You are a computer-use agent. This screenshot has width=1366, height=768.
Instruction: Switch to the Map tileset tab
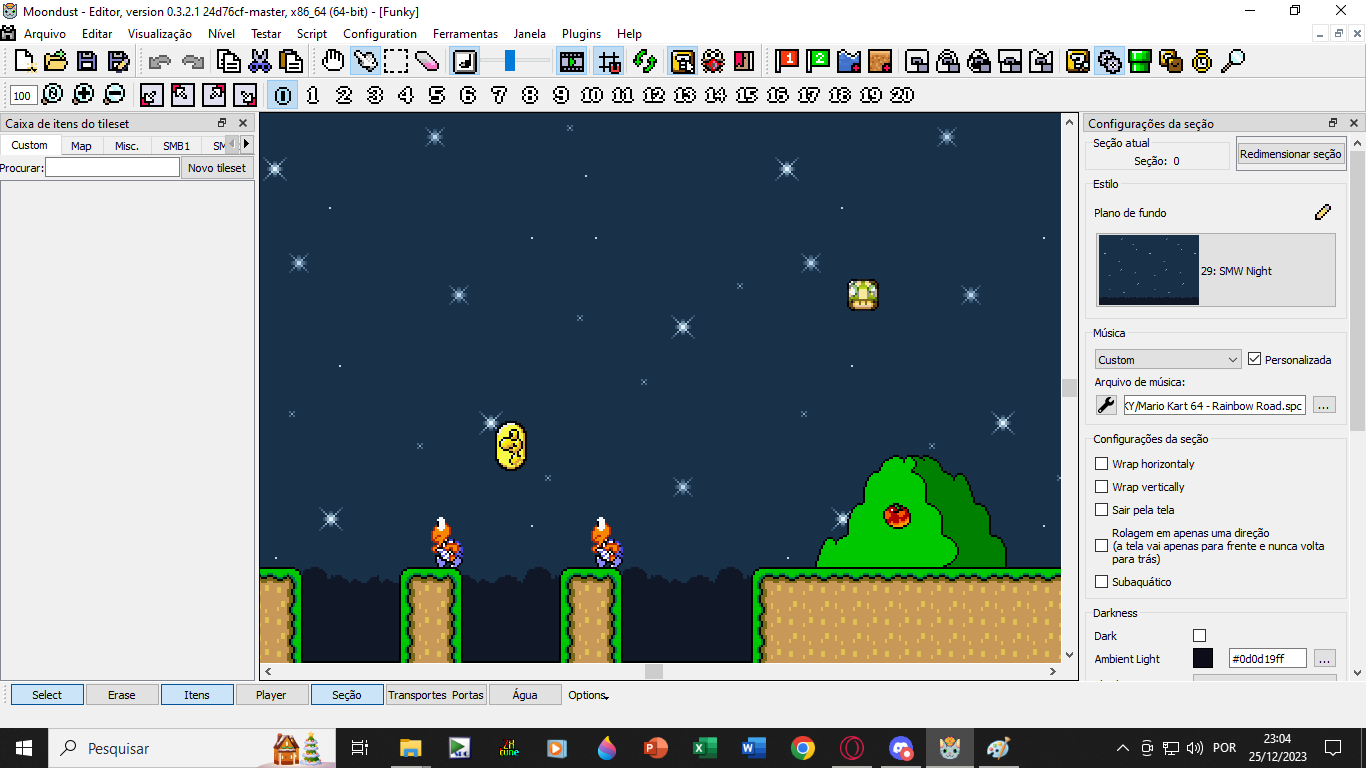(81, 145)
